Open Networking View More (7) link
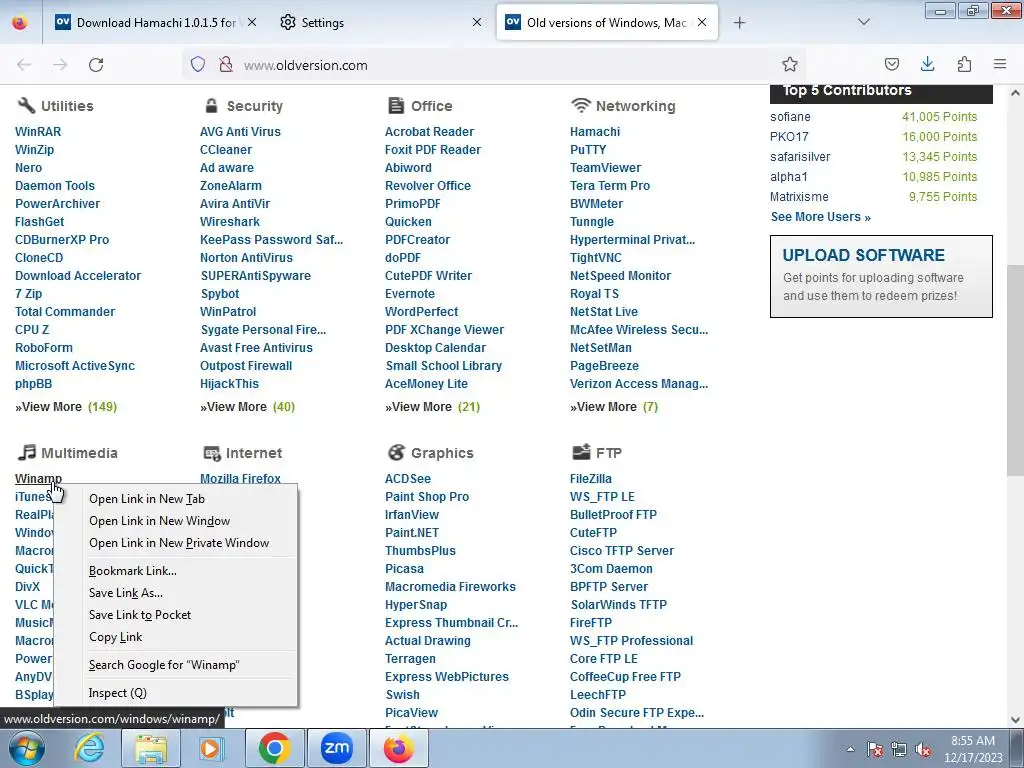Image resolution: width=1024 pixels, height=768 pixels. [x=614, y=407]
